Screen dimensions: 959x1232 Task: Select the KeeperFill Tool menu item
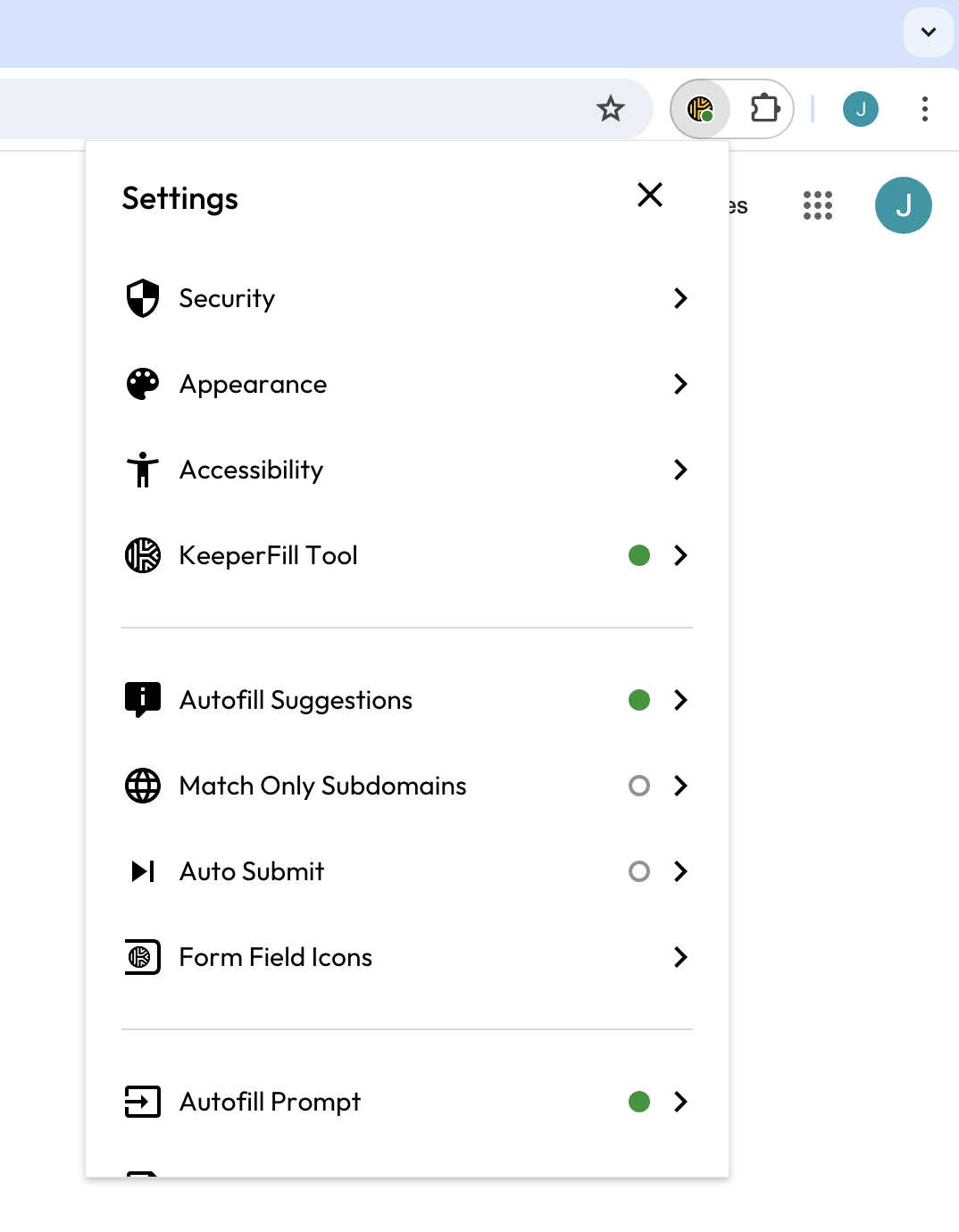(269, 555)
